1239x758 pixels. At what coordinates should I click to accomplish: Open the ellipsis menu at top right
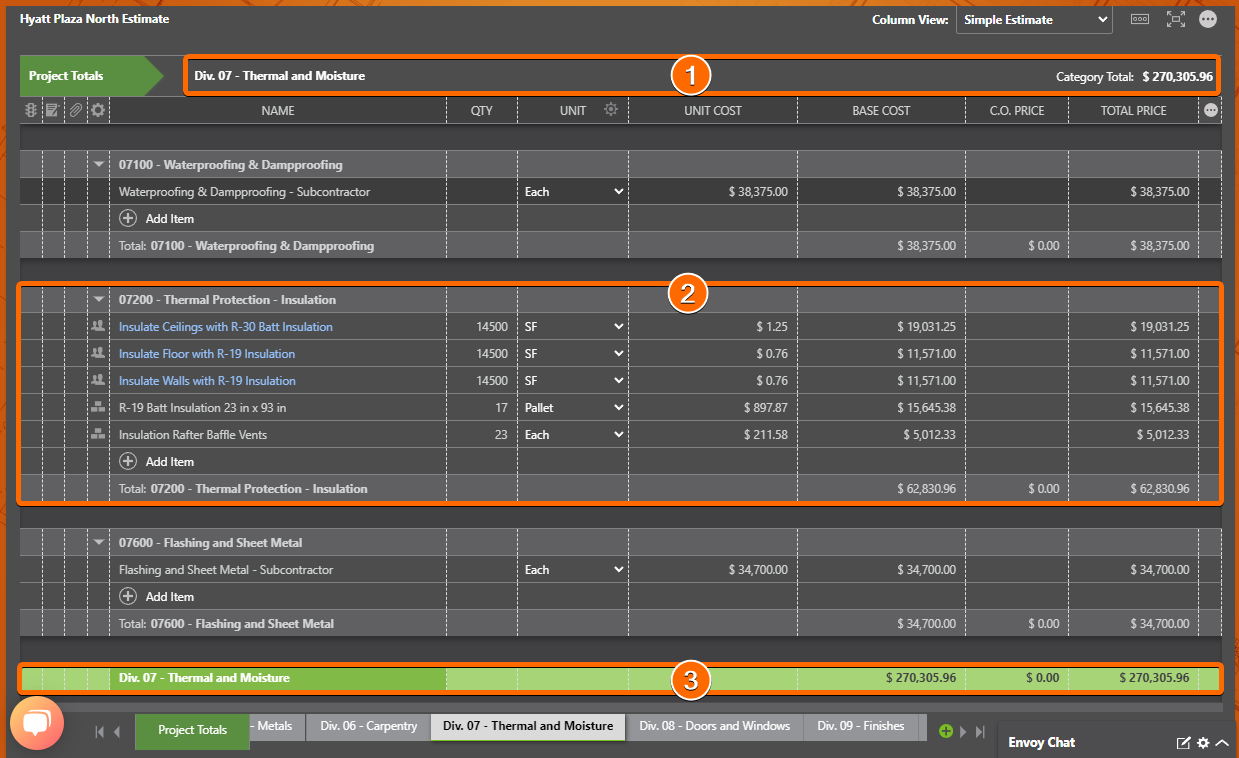click(1208, 19)
